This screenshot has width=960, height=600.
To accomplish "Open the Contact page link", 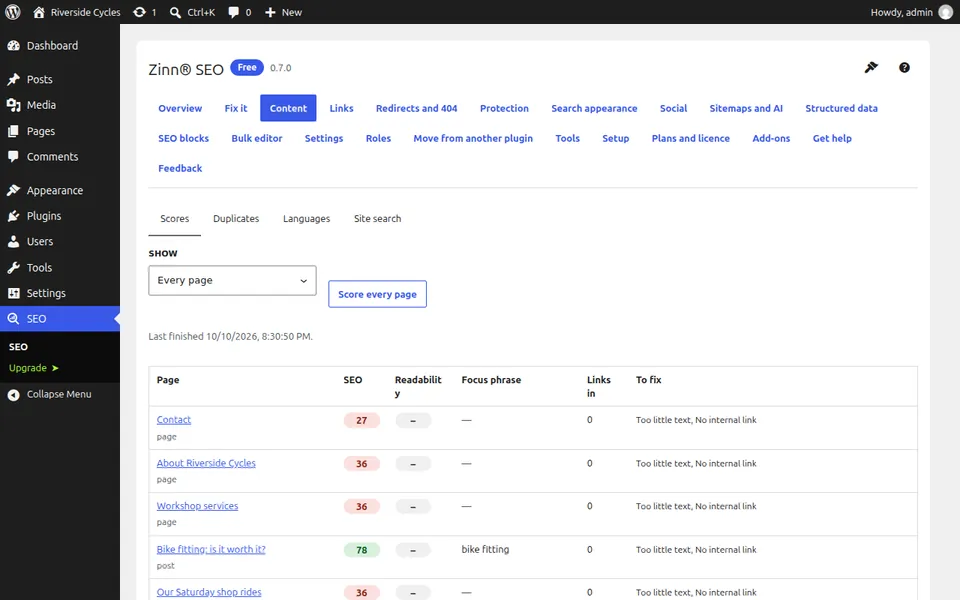I will 173,420.
